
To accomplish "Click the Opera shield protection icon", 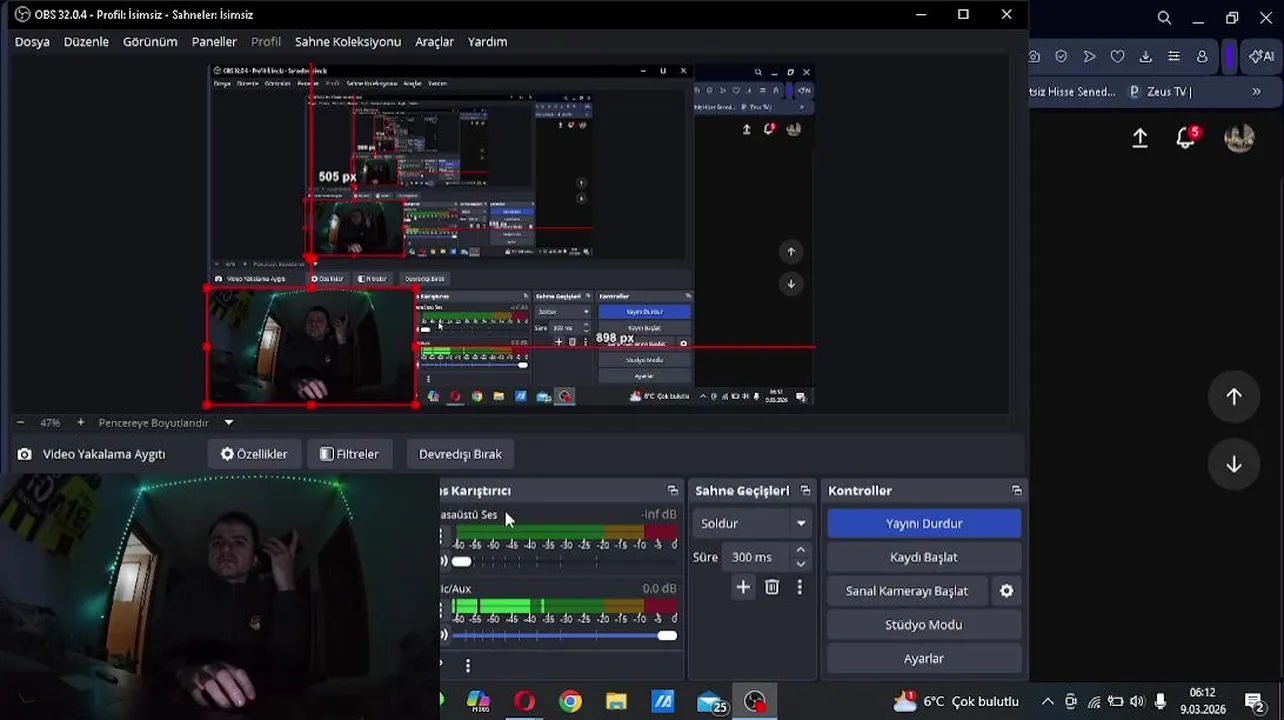I will [x=1061, y=57].
